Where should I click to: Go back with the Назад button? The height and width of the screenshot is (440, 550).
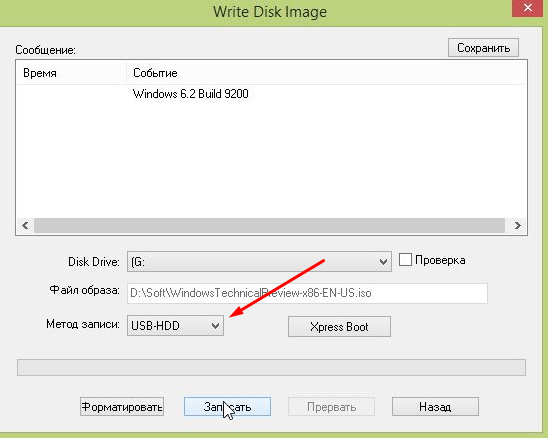pos(435,407)
